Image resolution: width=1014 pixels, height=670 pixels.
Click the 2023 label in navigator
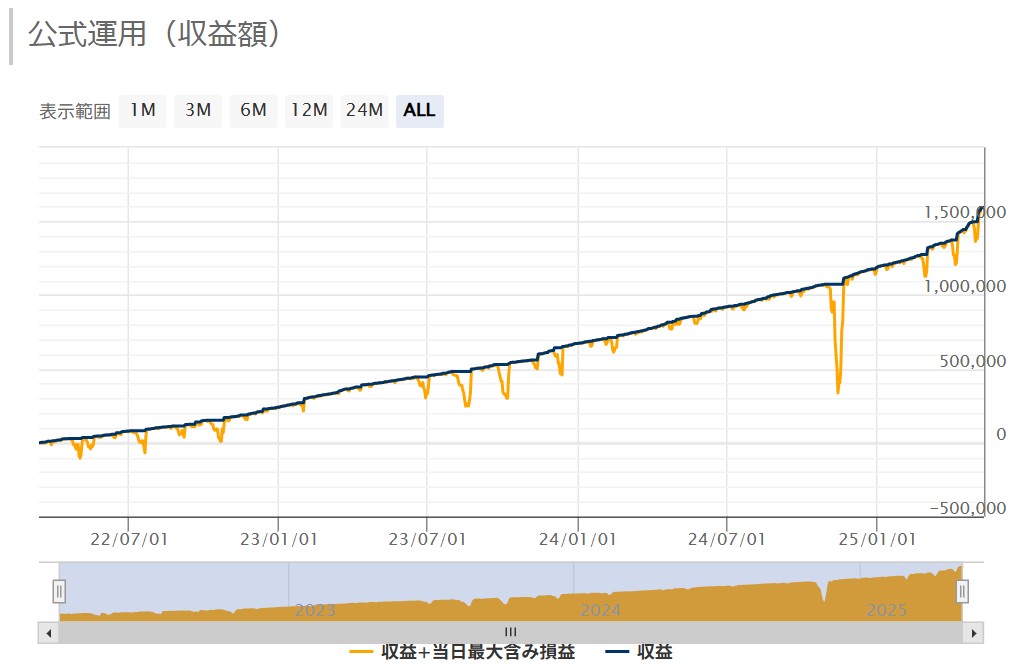[315, 610]
